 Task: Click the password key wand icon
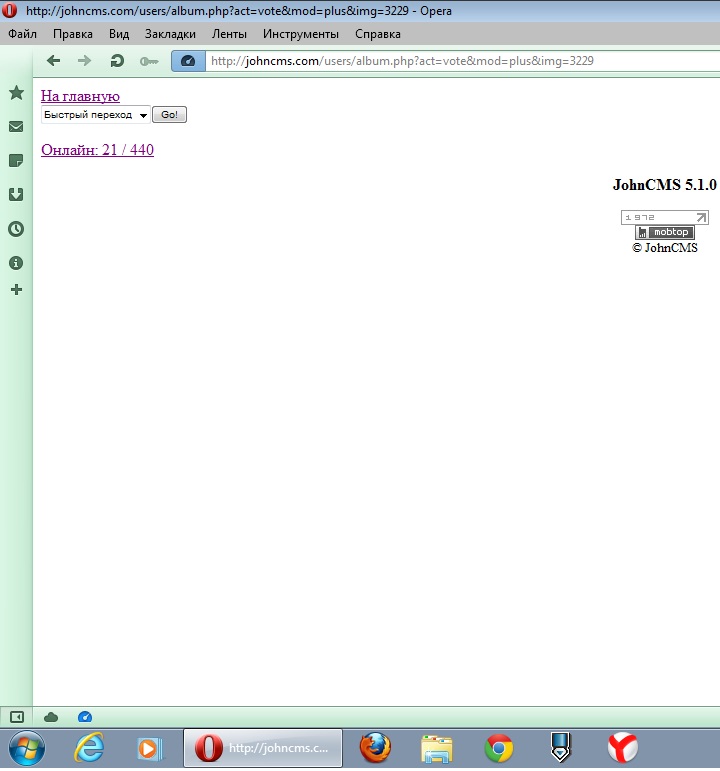(x=149, y=61)
